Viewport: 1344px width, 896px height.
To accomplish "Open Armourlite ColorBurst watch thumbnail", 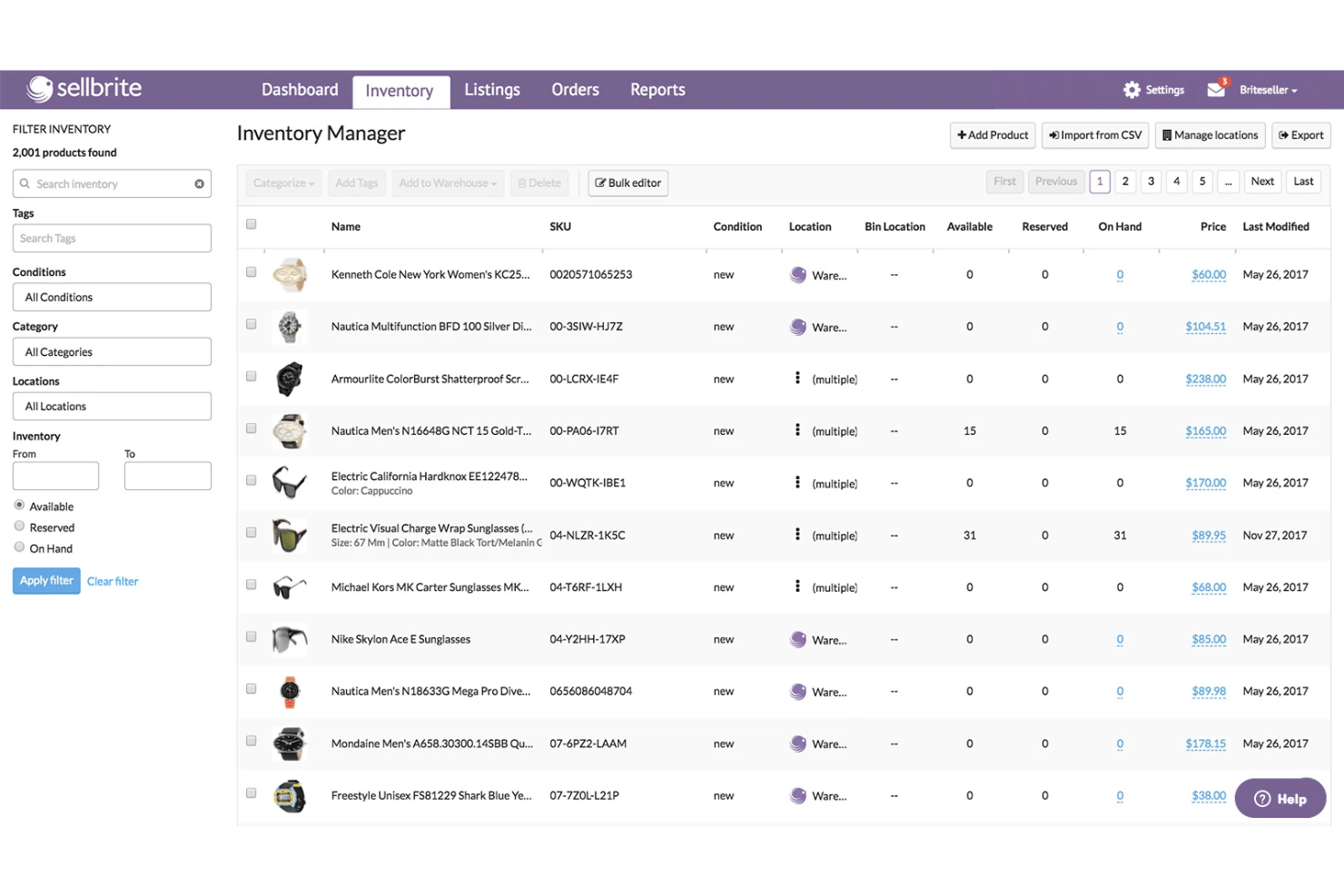I will point(290,379).
